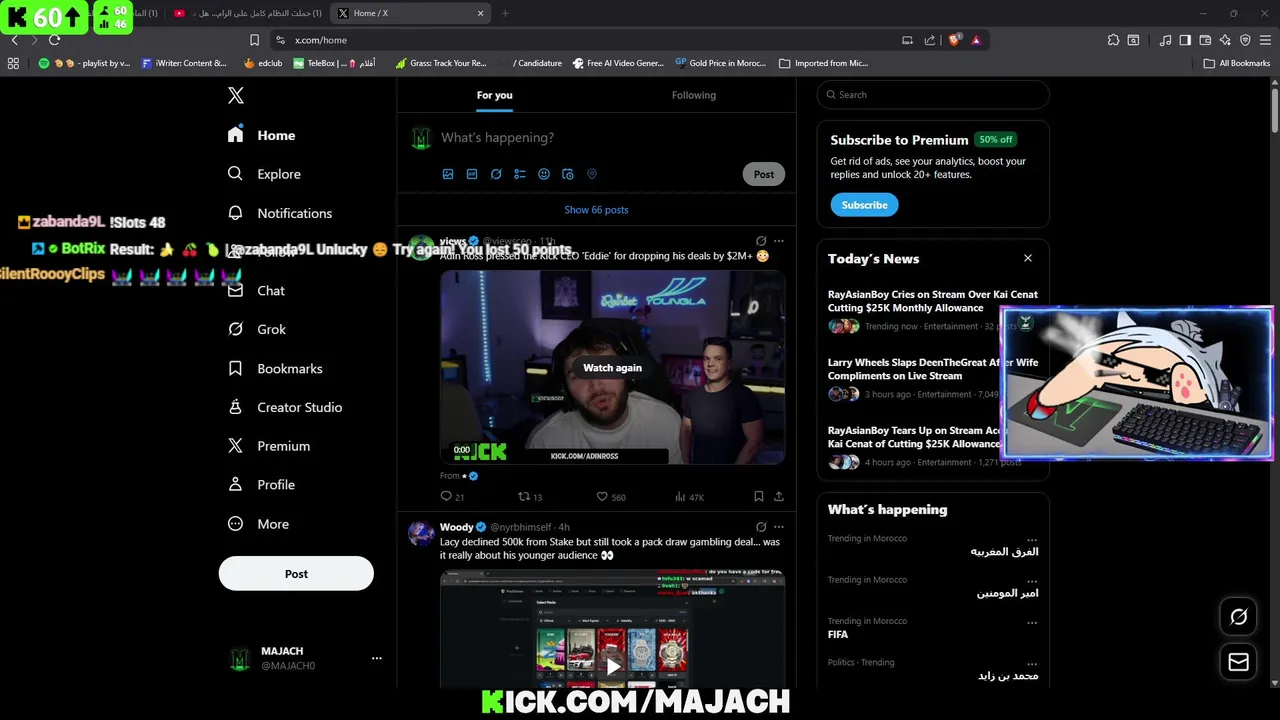Click Grok explain icon on views post
1280x720 pixels.
[761, 241]
